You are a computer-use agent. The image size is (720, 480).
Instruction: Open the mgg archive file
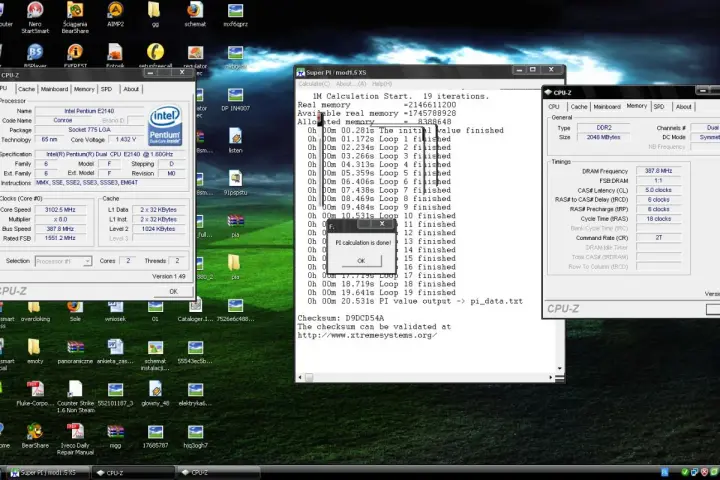[115, 436]
